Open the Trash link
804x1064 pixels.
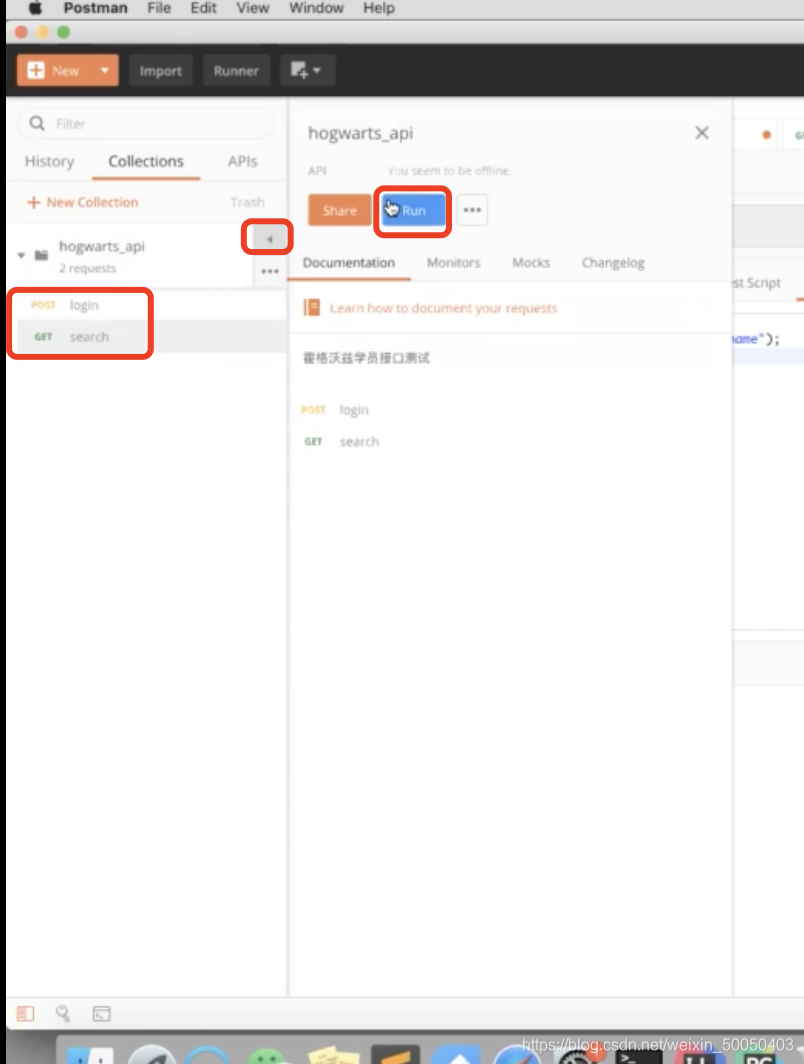(x=247, y=202)
